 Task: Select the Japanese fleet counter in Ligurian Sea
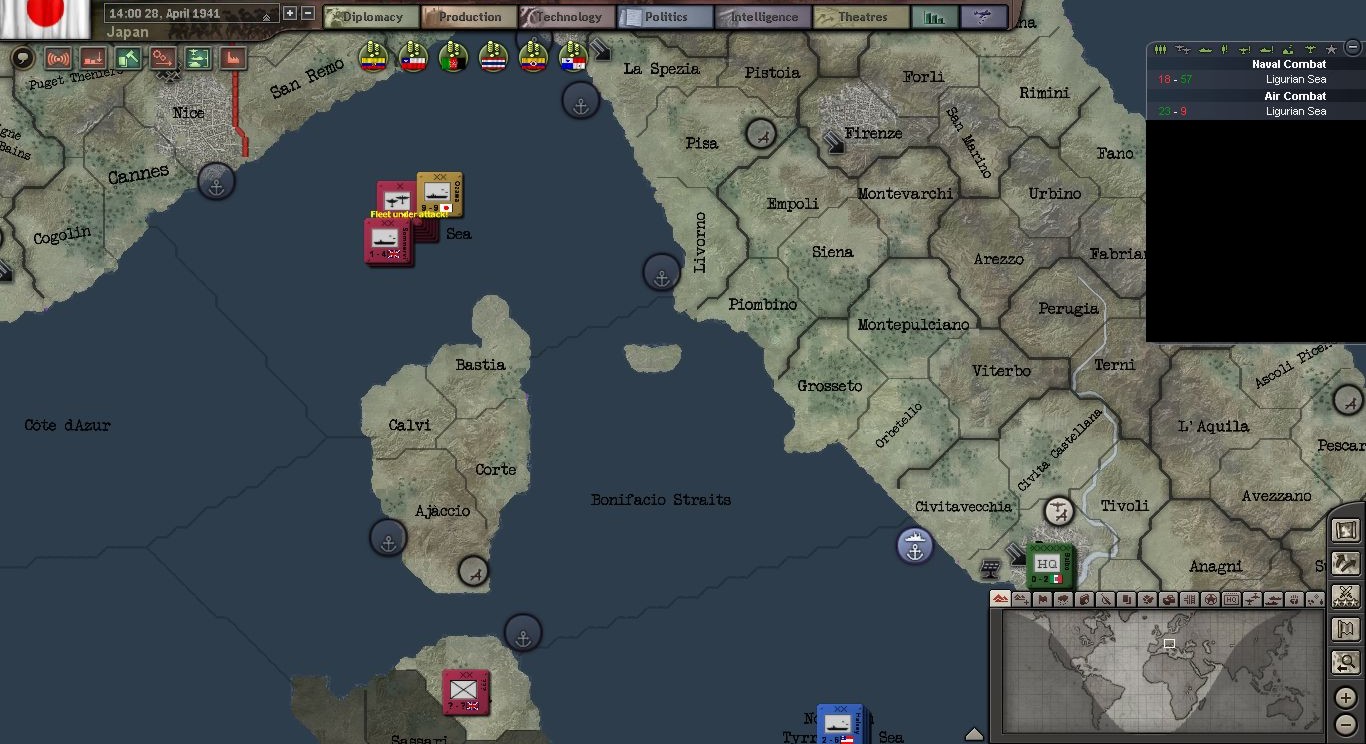coord(439,195)
